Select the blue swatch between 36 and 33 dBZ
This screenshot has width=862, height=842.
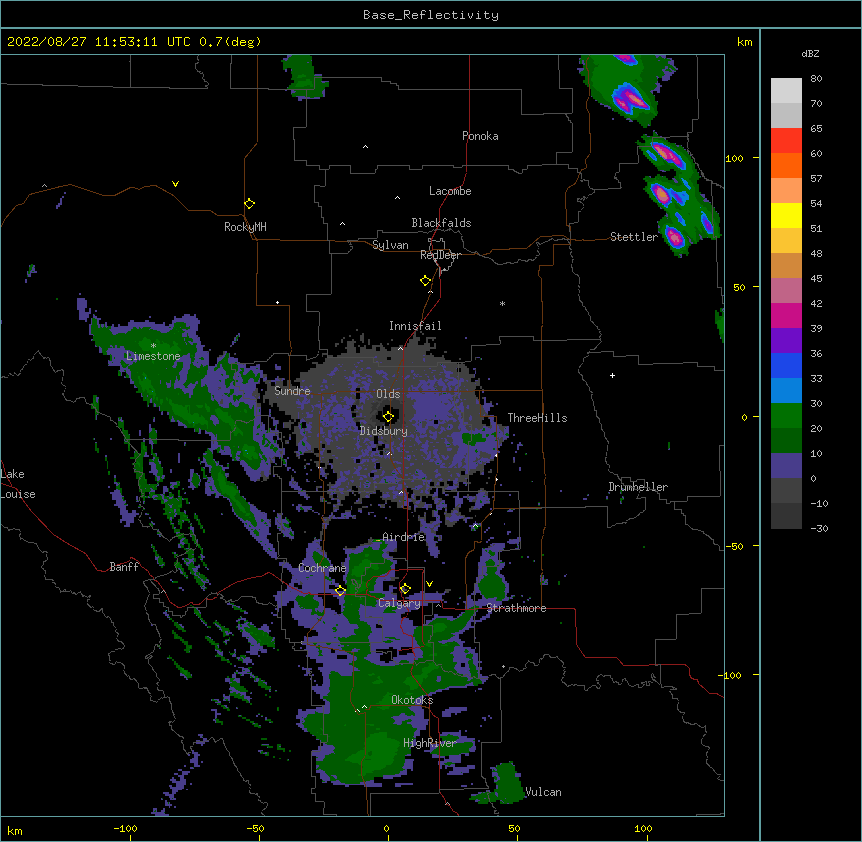pyautogui.click(x=786, y=365)
